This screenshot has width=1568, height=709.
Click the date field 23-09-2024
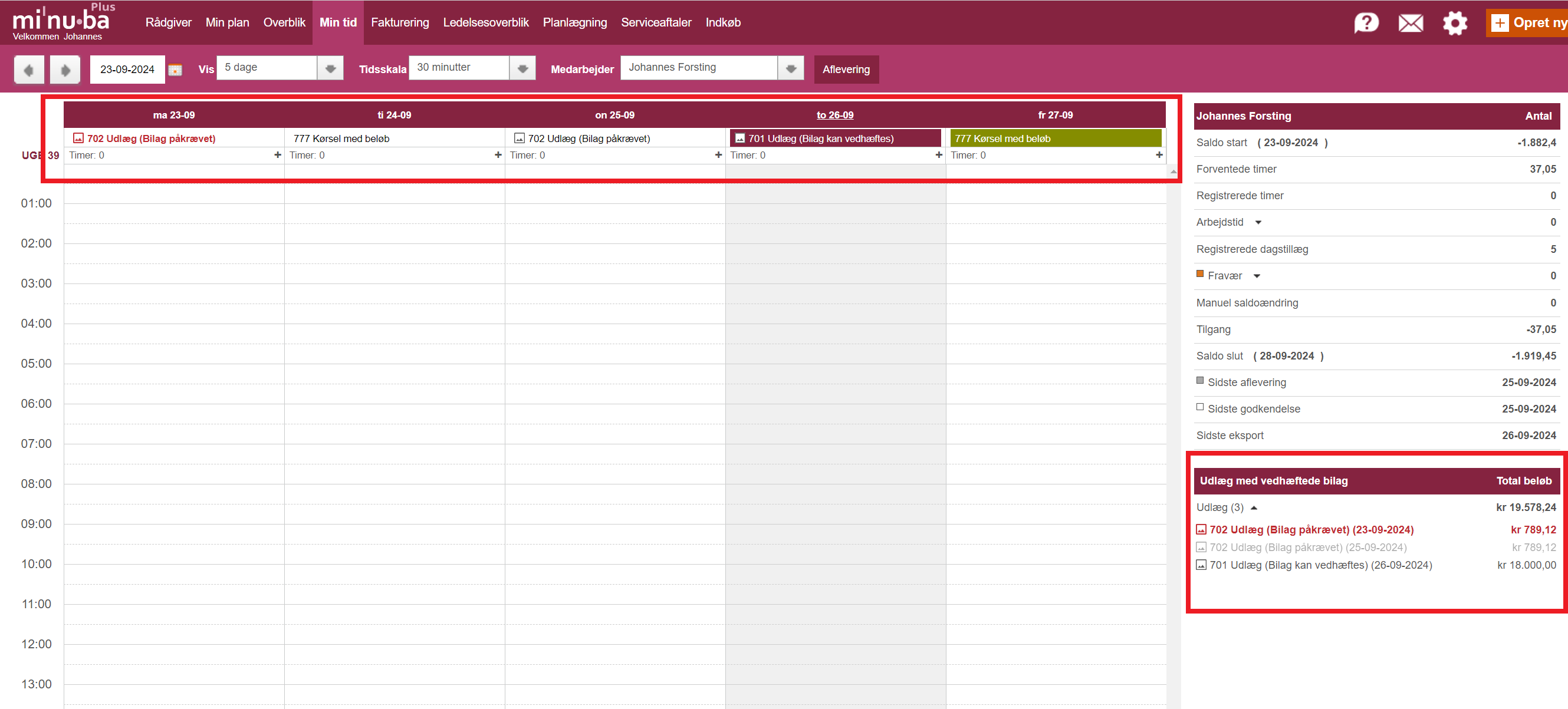coord(127,70)
